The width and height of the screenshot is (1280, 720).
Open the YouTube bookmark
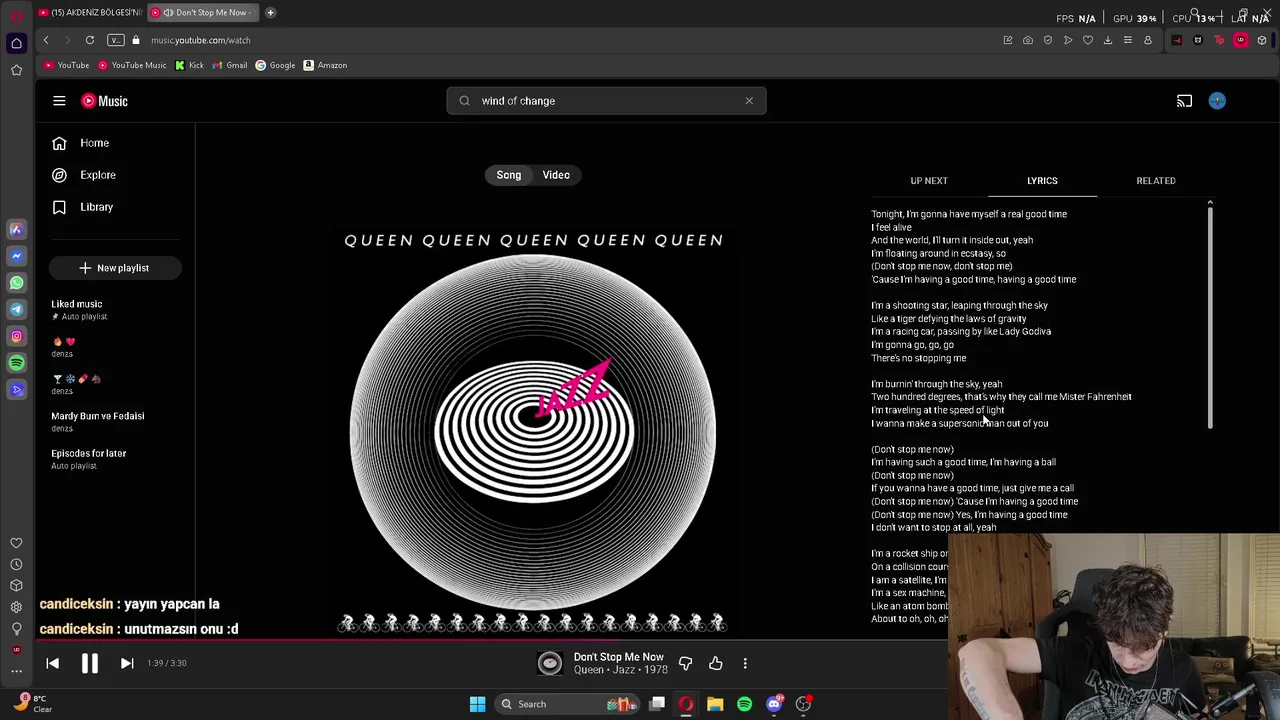(x=67, y=65)
